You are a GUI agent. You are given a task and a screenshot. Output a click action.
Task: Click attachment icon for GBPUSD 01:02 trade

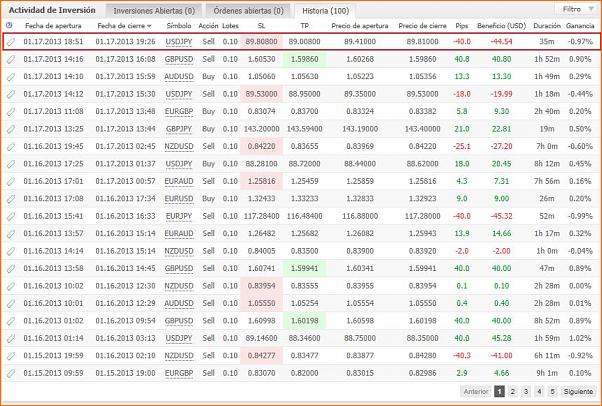pyautogui.click(x=12, y=321)
